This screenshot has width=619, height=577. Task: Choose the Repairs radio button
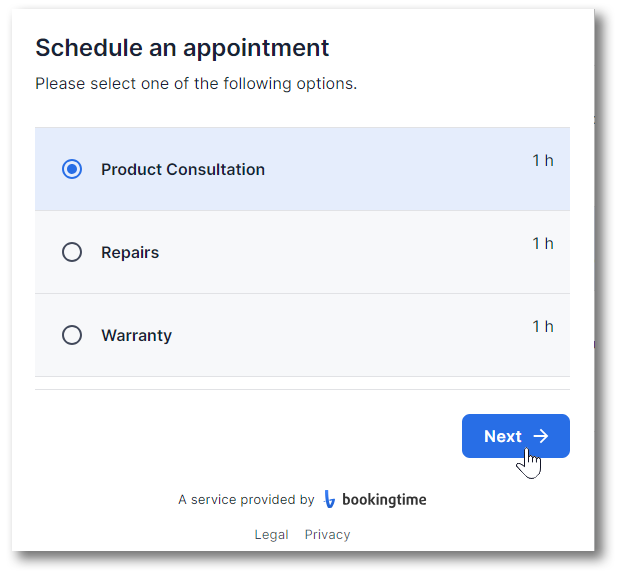(x=72, y=252)
